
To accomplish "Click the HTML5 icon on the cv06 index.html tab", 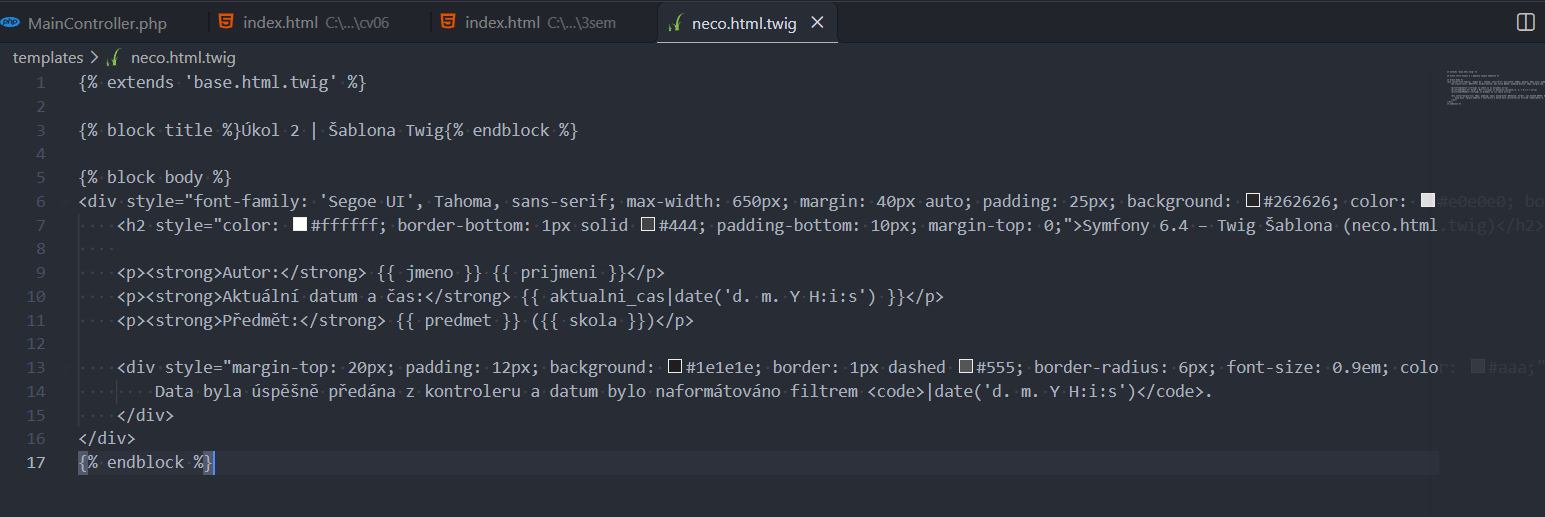I will coord(228,22).
